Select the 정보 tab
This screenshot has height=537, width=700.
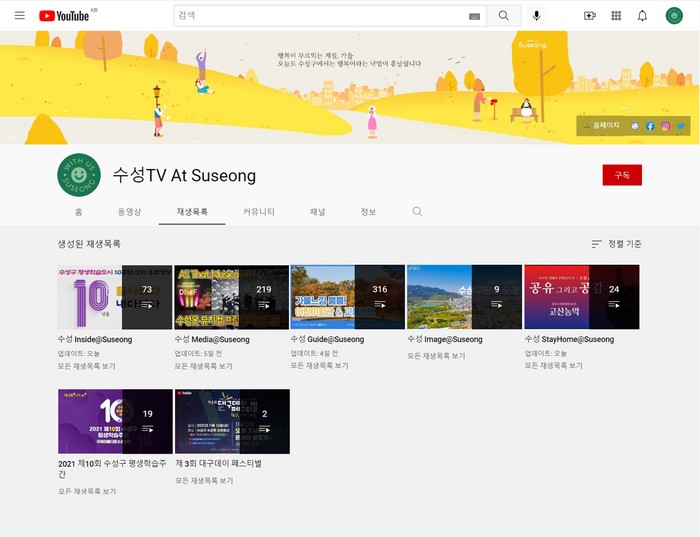click(368, 212)
